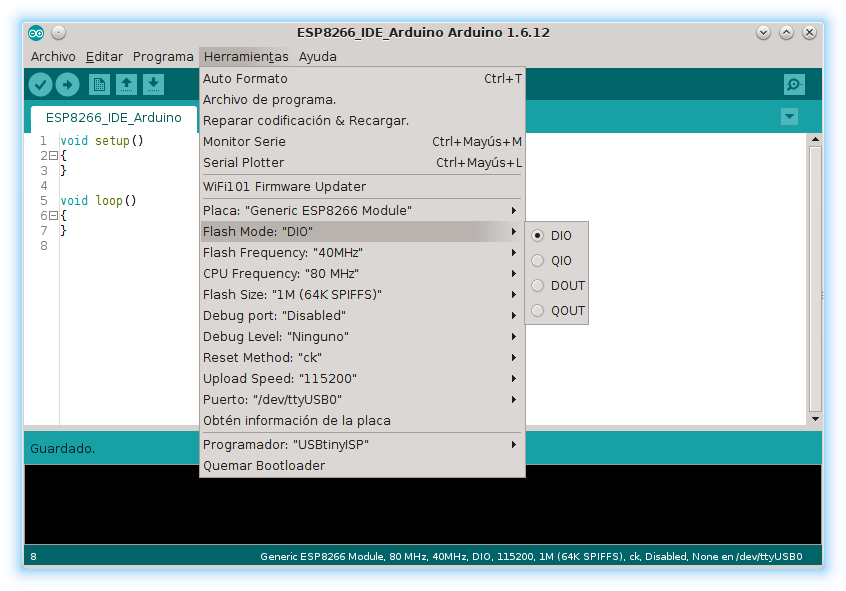Choose Quemar Bootloader entry
Viewport: 846px width, 591px height.
(362, 466)
